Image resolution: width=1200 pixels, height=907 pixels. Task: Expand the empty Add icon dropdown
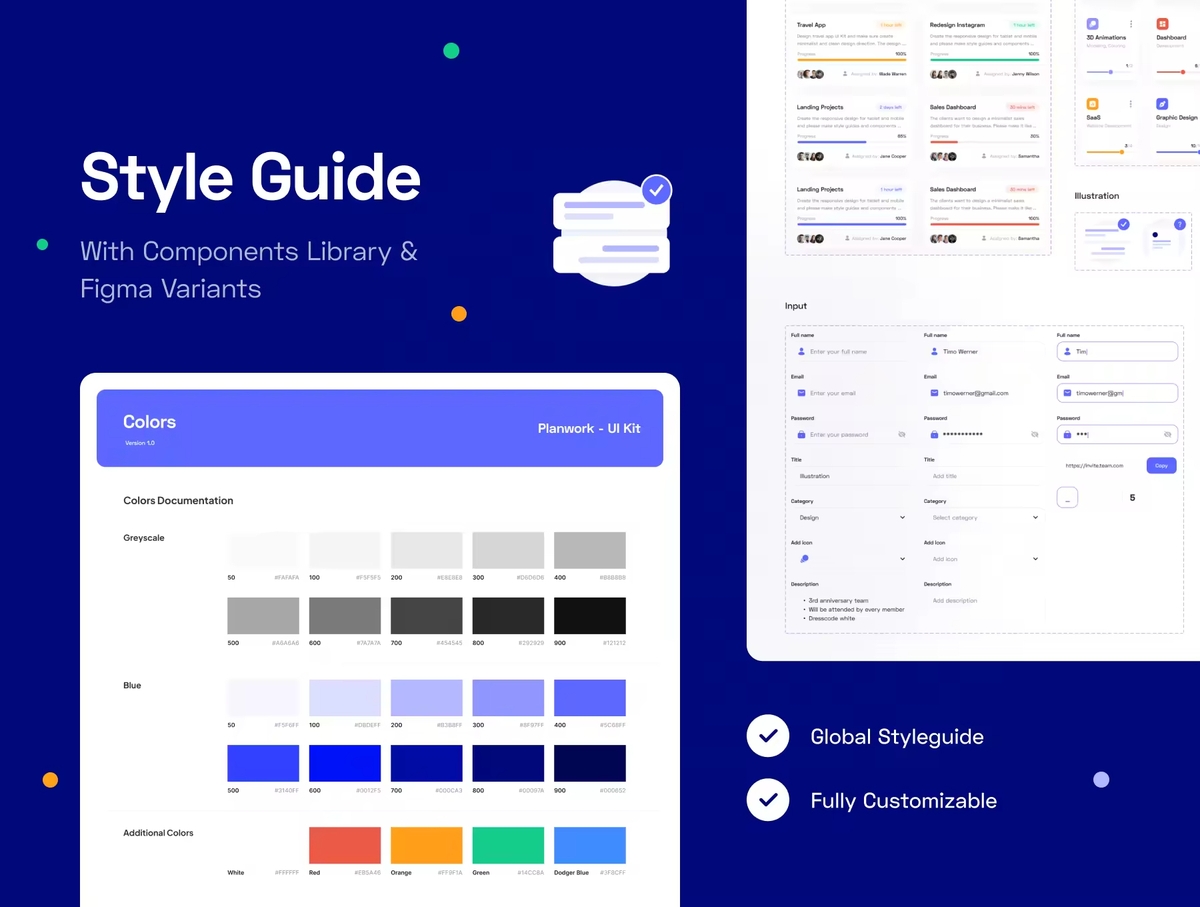(x=1034, y=559)
